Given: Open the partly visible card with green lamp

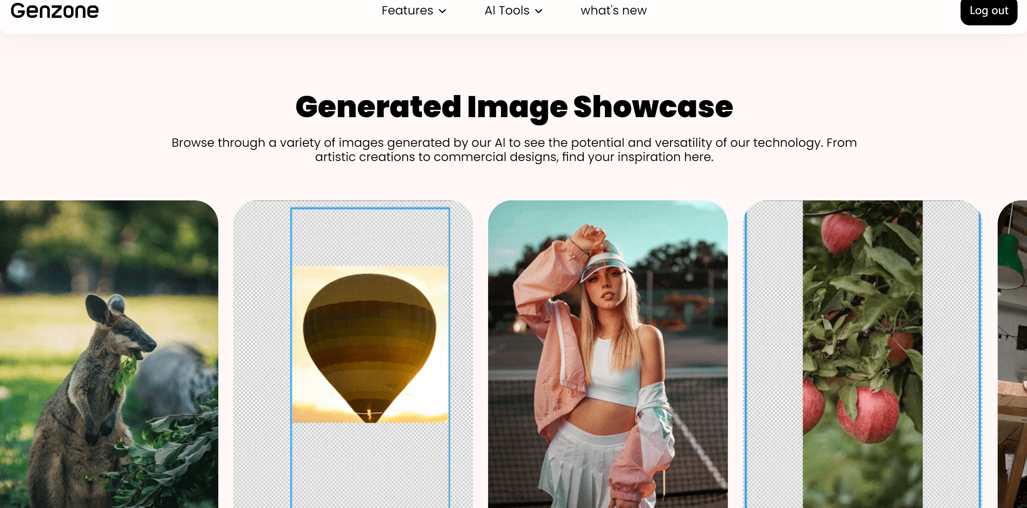Looking at the screenshot, I should 1012,354.
